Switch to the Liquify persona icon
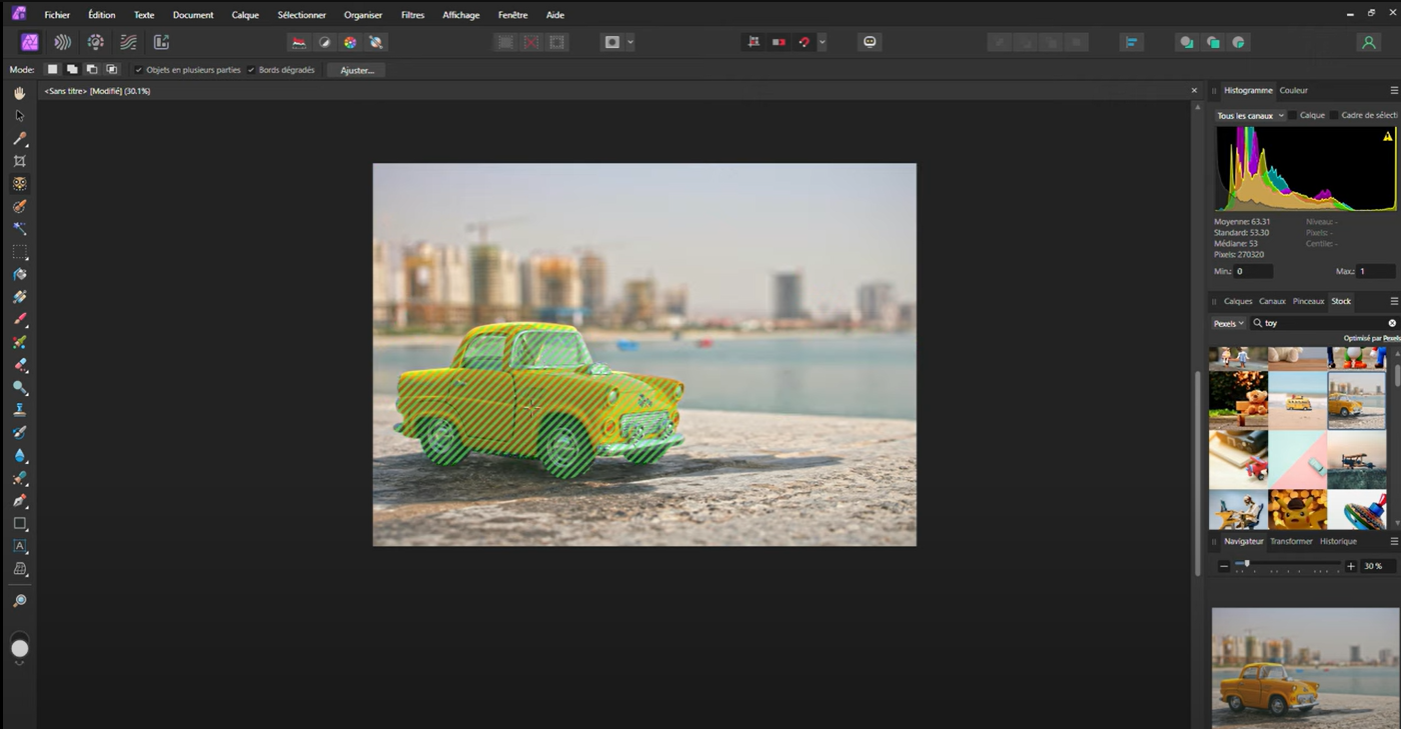The height and width of the screenshot is (729, 1401). [62, 42]
